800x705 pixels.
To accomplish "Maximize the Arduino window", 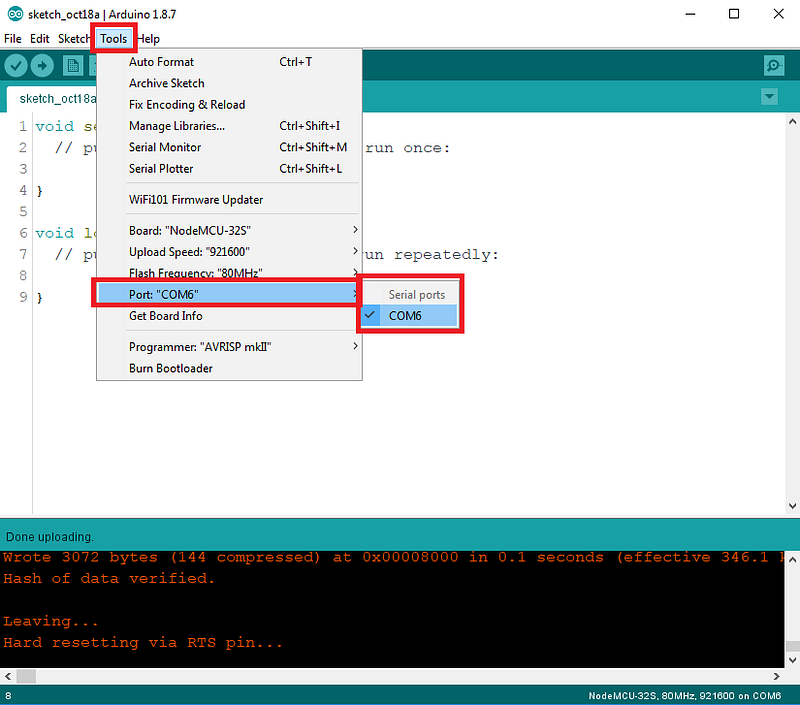I will [734, 14].
